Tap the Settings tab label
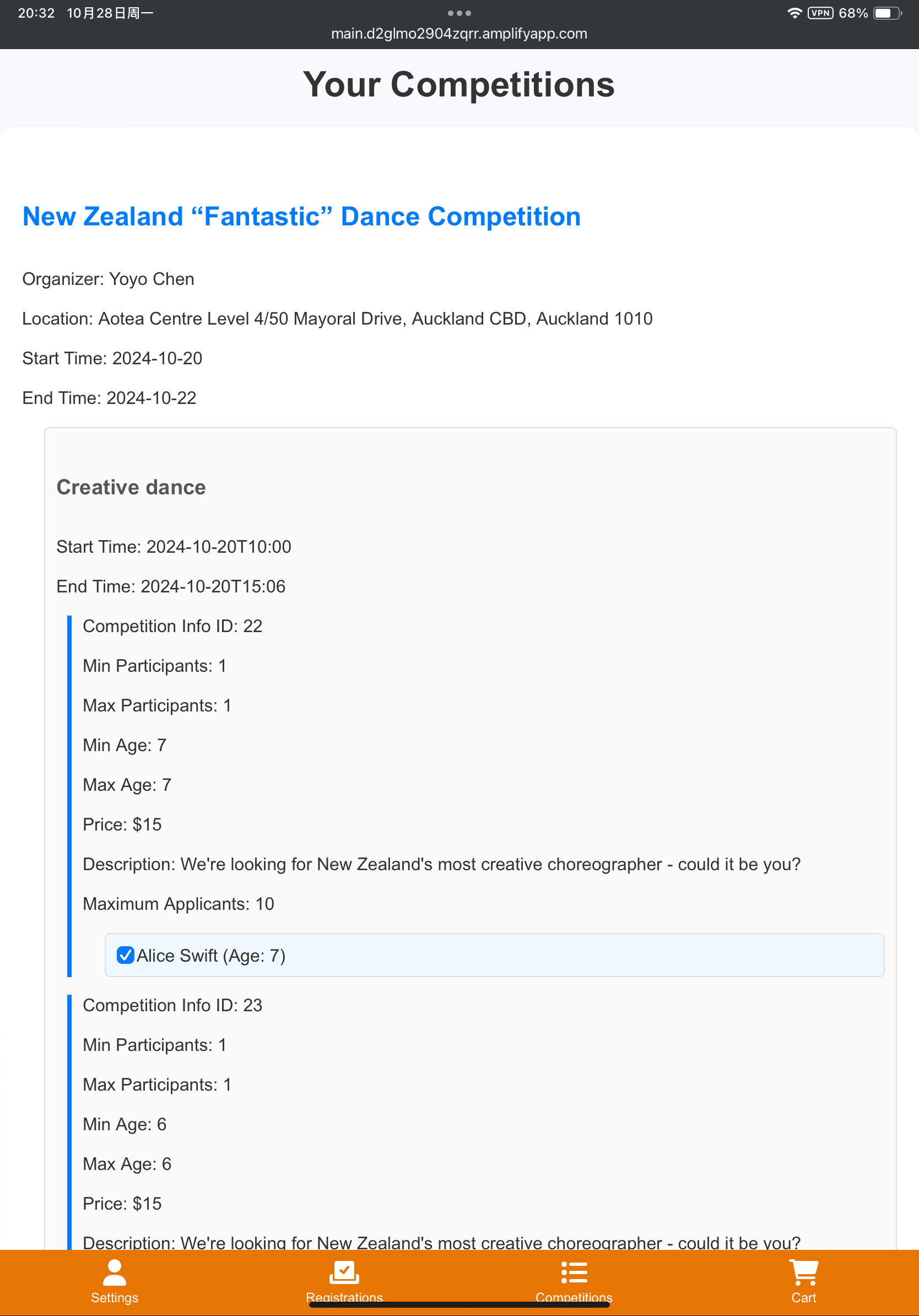Image resolution: width=919 pixels, height=1316 pixels. (x=115, y=1298)
